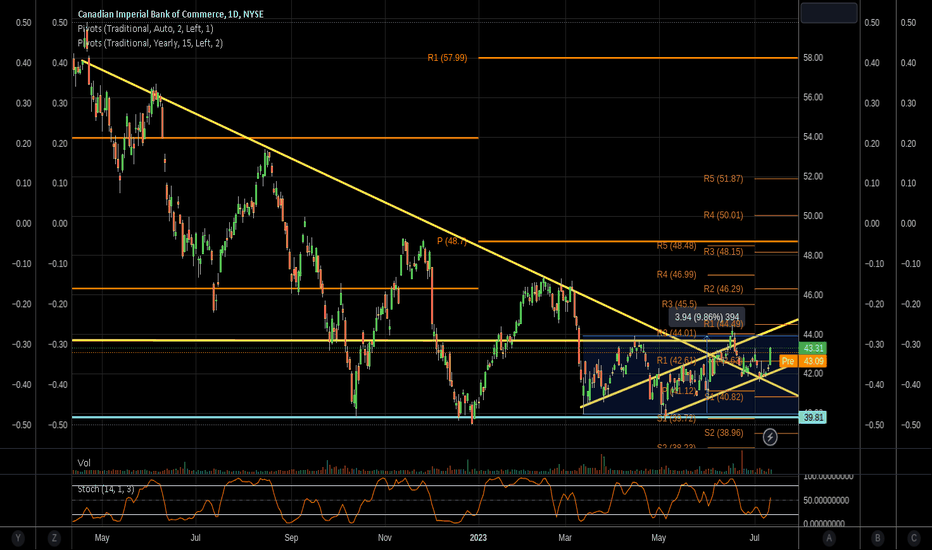
Task: Click the R5 (48.48) pivot label
Action: [x=676, y=245]
